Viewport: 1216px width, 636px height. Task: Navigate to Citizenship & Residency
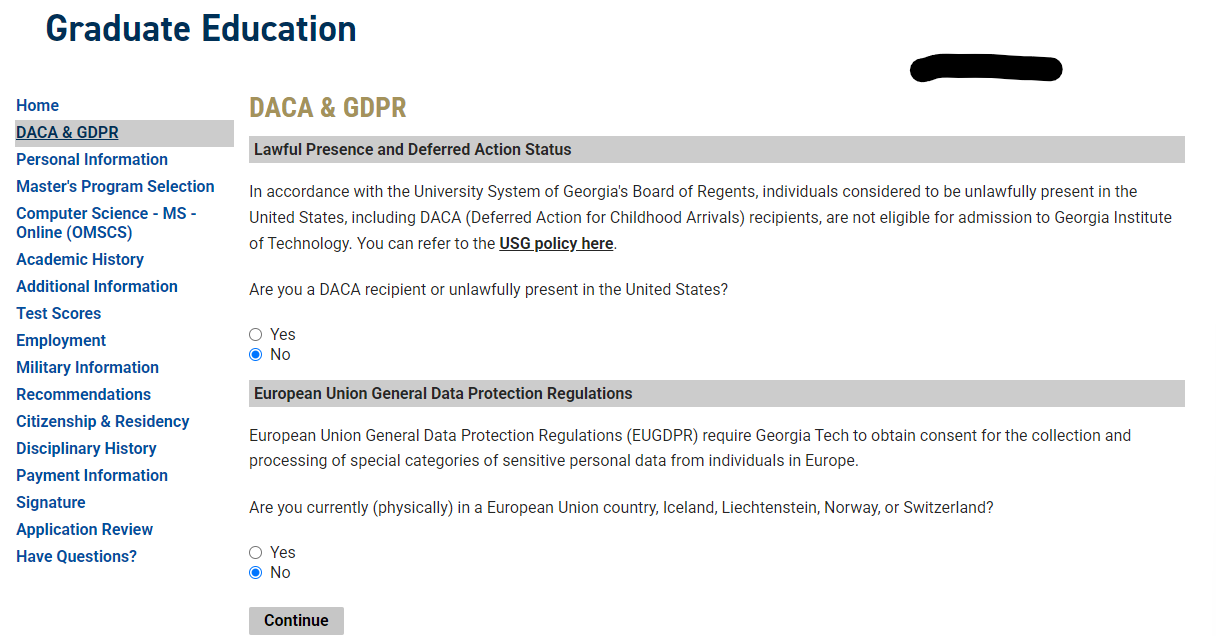103,422
